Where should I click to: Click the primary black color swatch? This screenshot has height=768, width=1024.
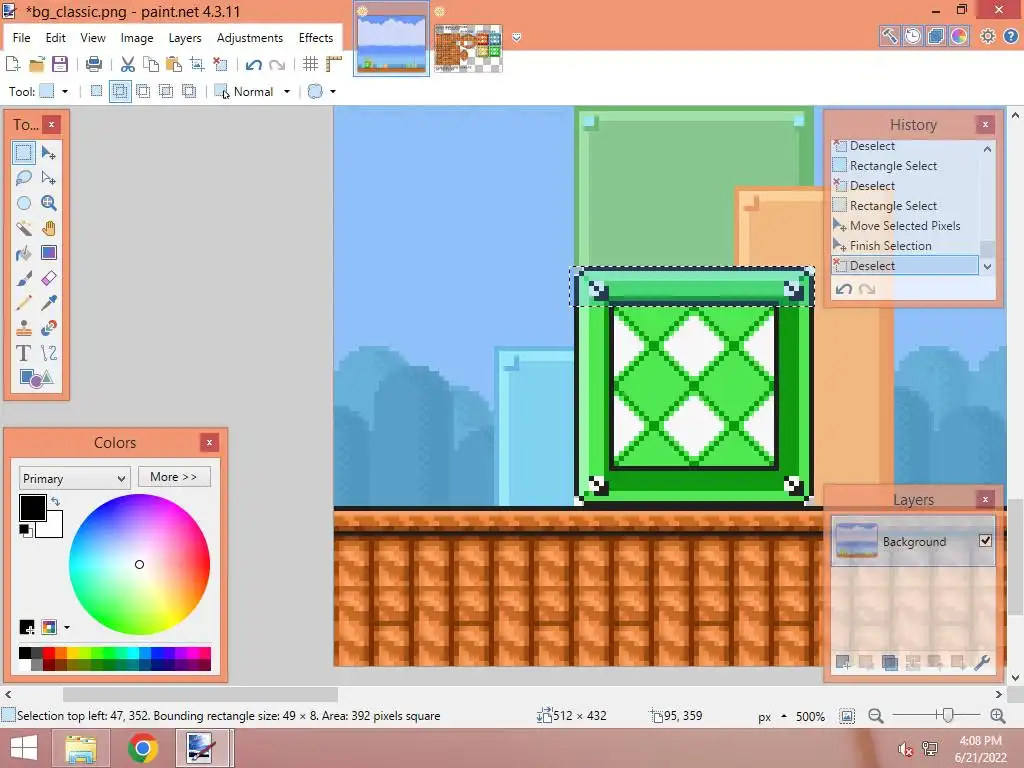click(33, 508)
